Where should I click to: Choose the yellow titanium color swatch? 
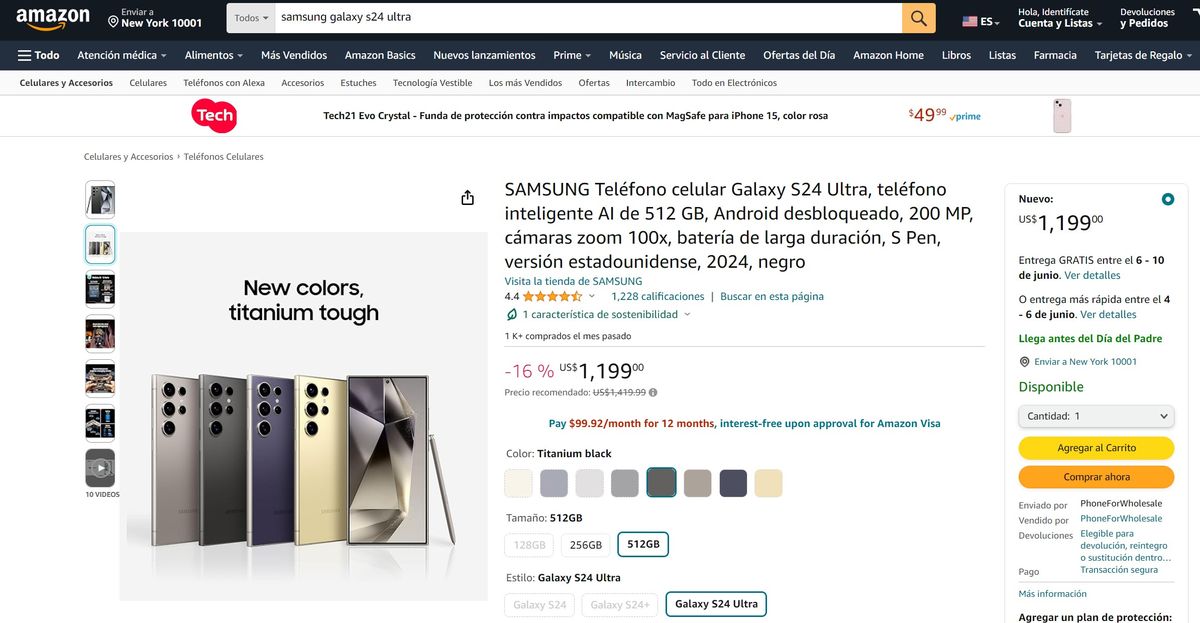768,483
